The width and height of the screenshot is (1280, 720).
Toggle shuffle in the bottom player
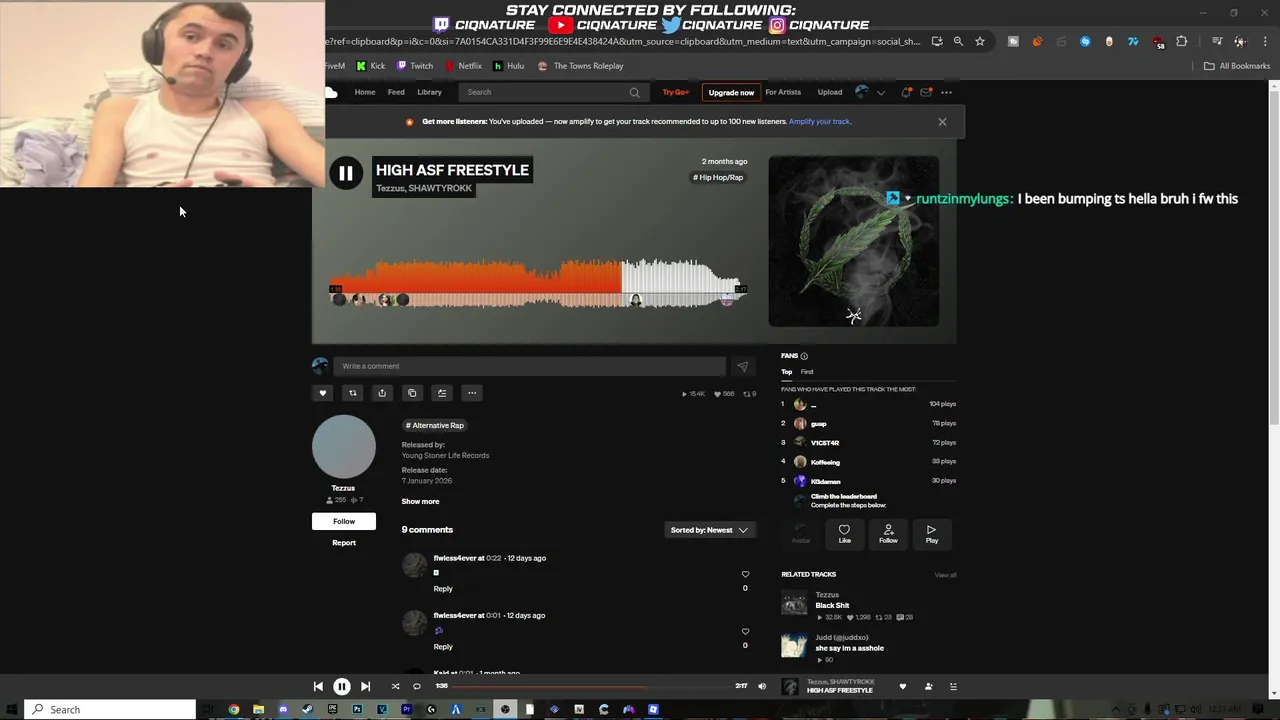395,686
